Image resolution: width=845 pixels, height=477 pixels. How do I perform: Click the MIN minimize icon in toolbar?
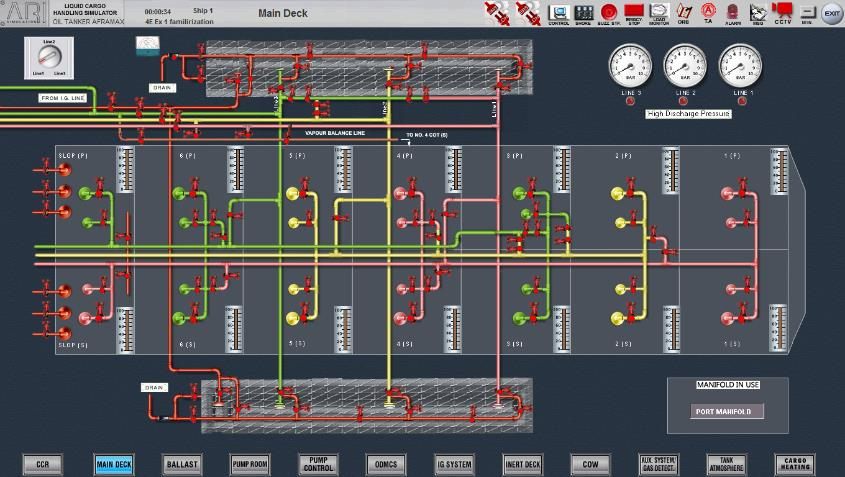[x=807, y=13]
